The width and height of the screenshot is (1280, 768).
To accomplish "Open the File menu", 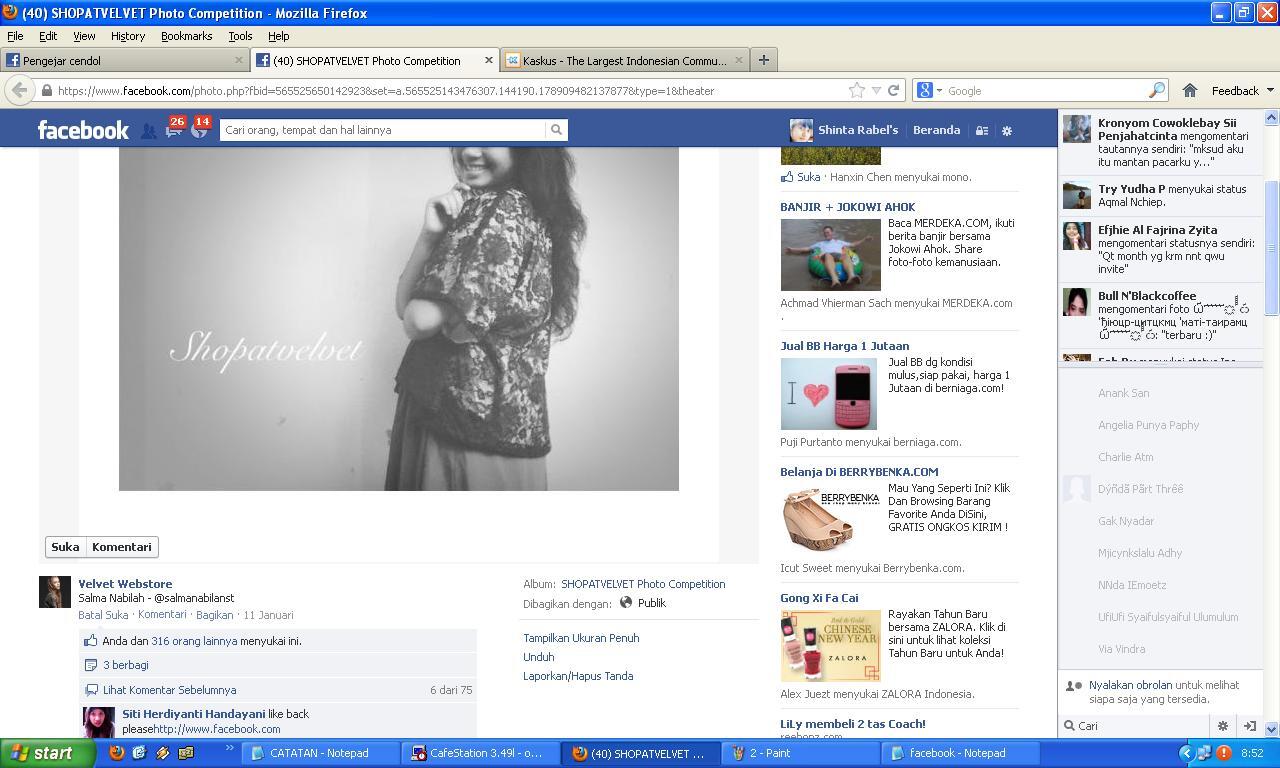I will click(x=15, y=36).
